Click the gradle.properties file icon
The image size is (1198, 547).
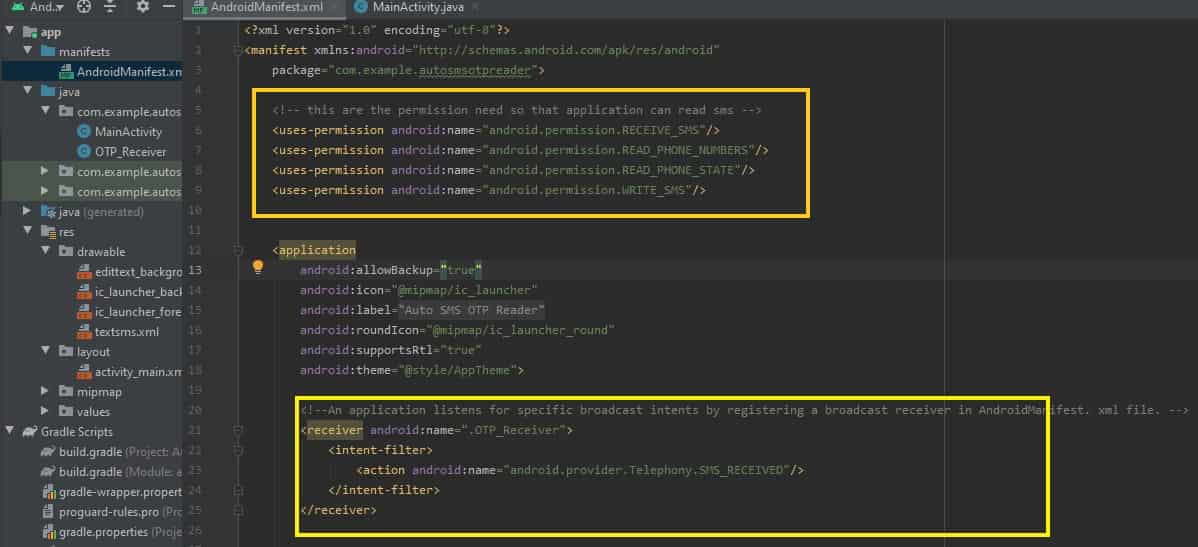49,532
